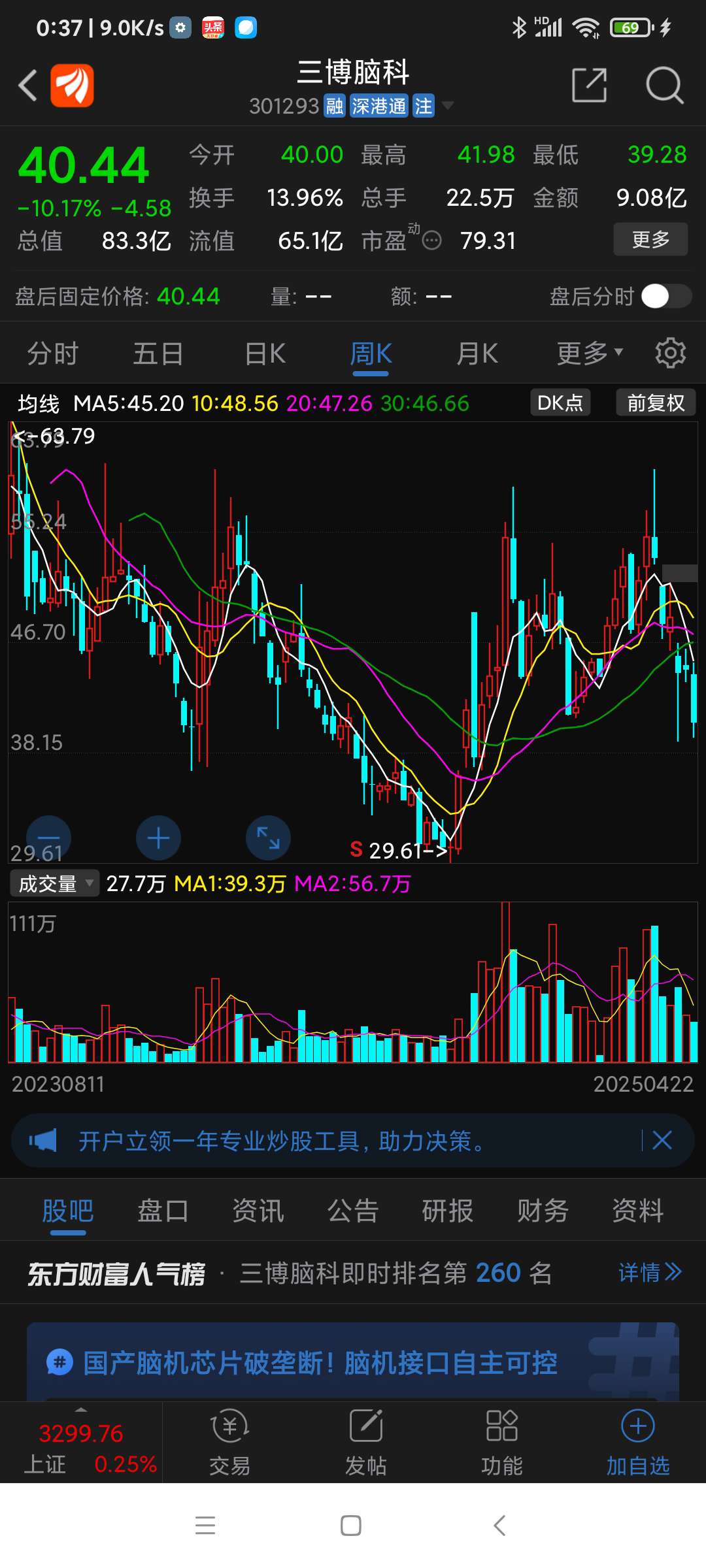Tap Android back chevron
The image size is (706, 1568).
499,1526
